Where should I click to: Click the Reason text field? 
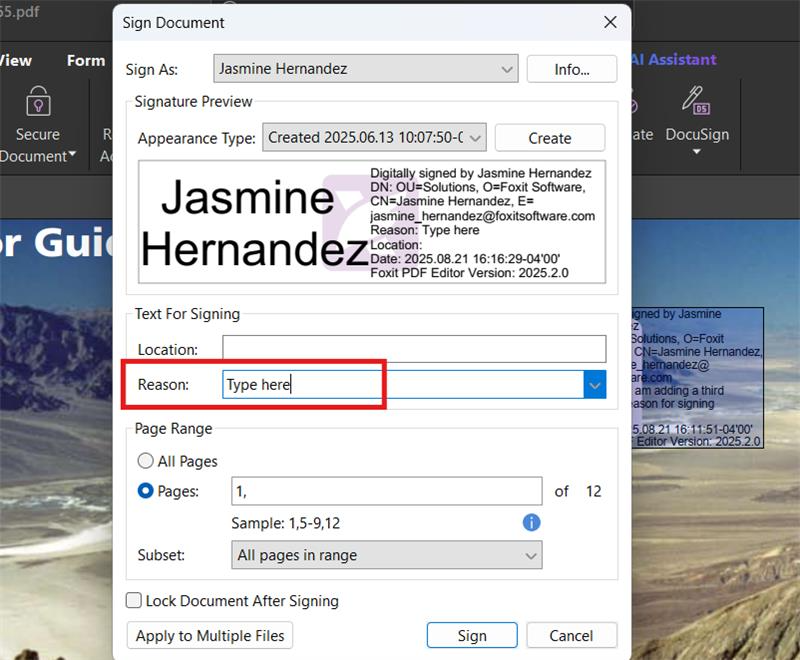pos(403,385)
